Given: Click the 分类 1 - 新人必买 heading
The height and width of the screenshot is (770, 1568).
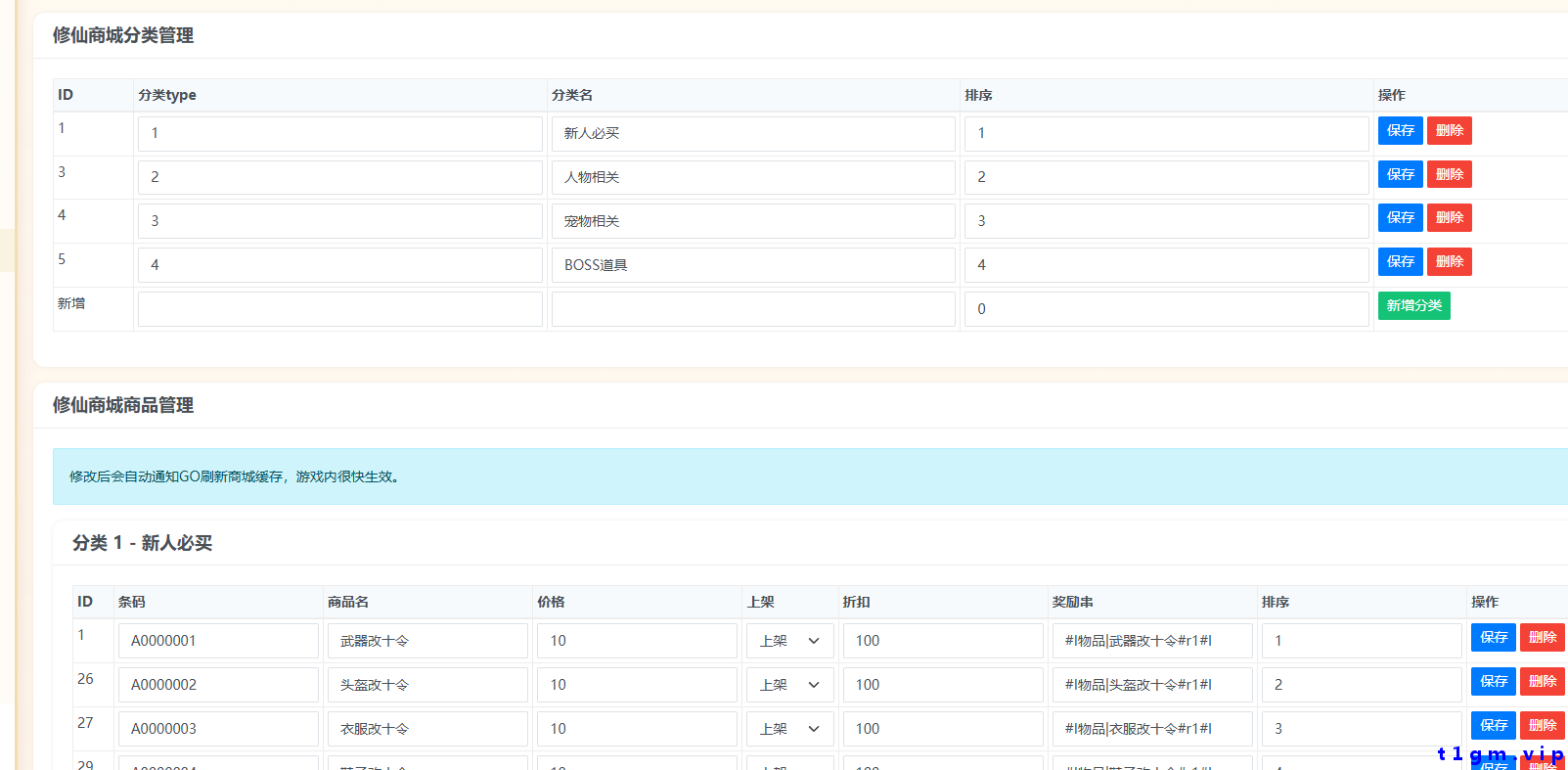Looking at the screenshot, I should tap(142, 543).
